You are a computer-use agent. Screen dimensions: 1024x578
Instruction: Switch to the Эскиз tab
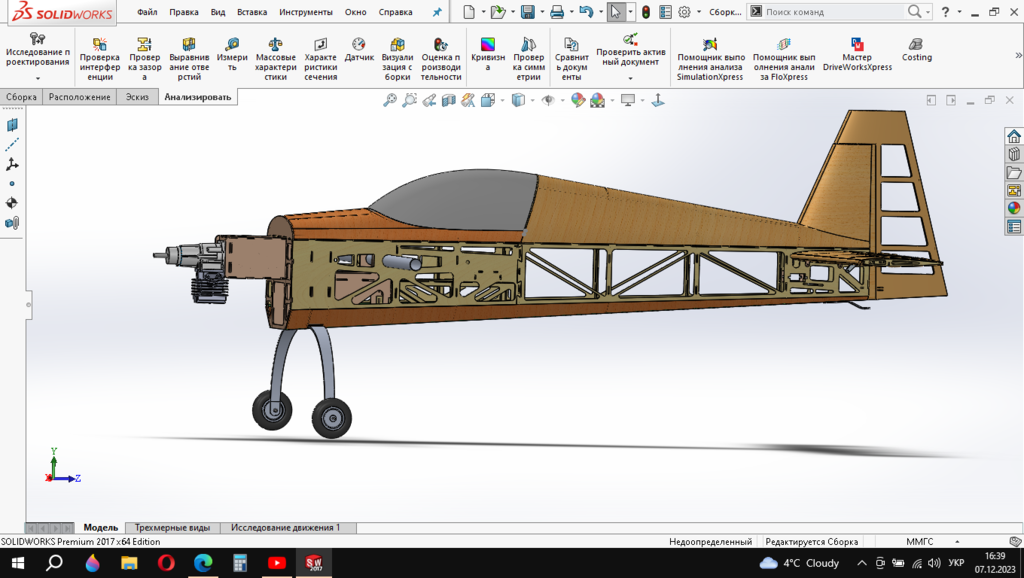click(135, 97)
